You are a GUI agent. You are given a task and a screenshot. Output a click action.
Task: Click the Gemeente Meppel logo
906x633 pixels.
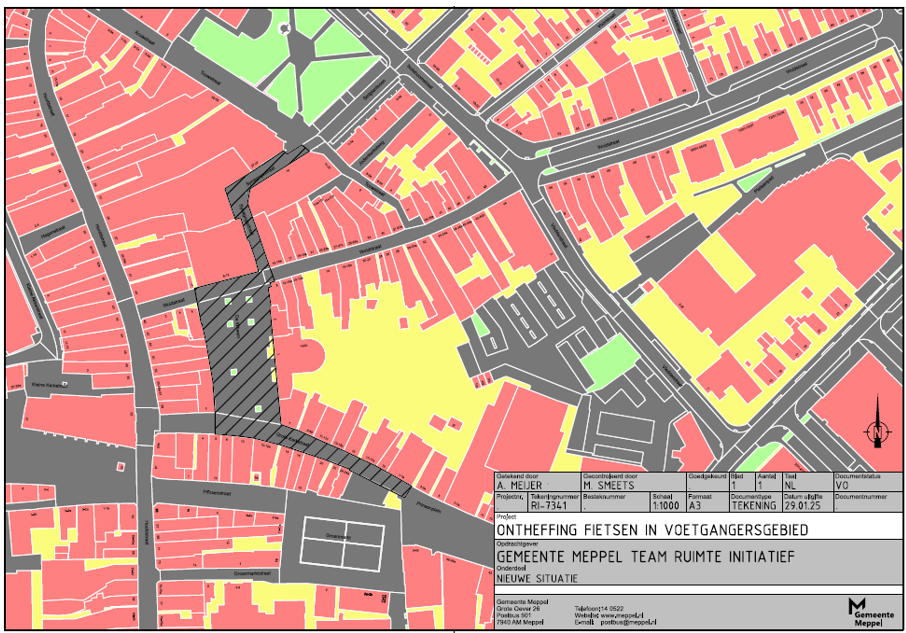868,608
